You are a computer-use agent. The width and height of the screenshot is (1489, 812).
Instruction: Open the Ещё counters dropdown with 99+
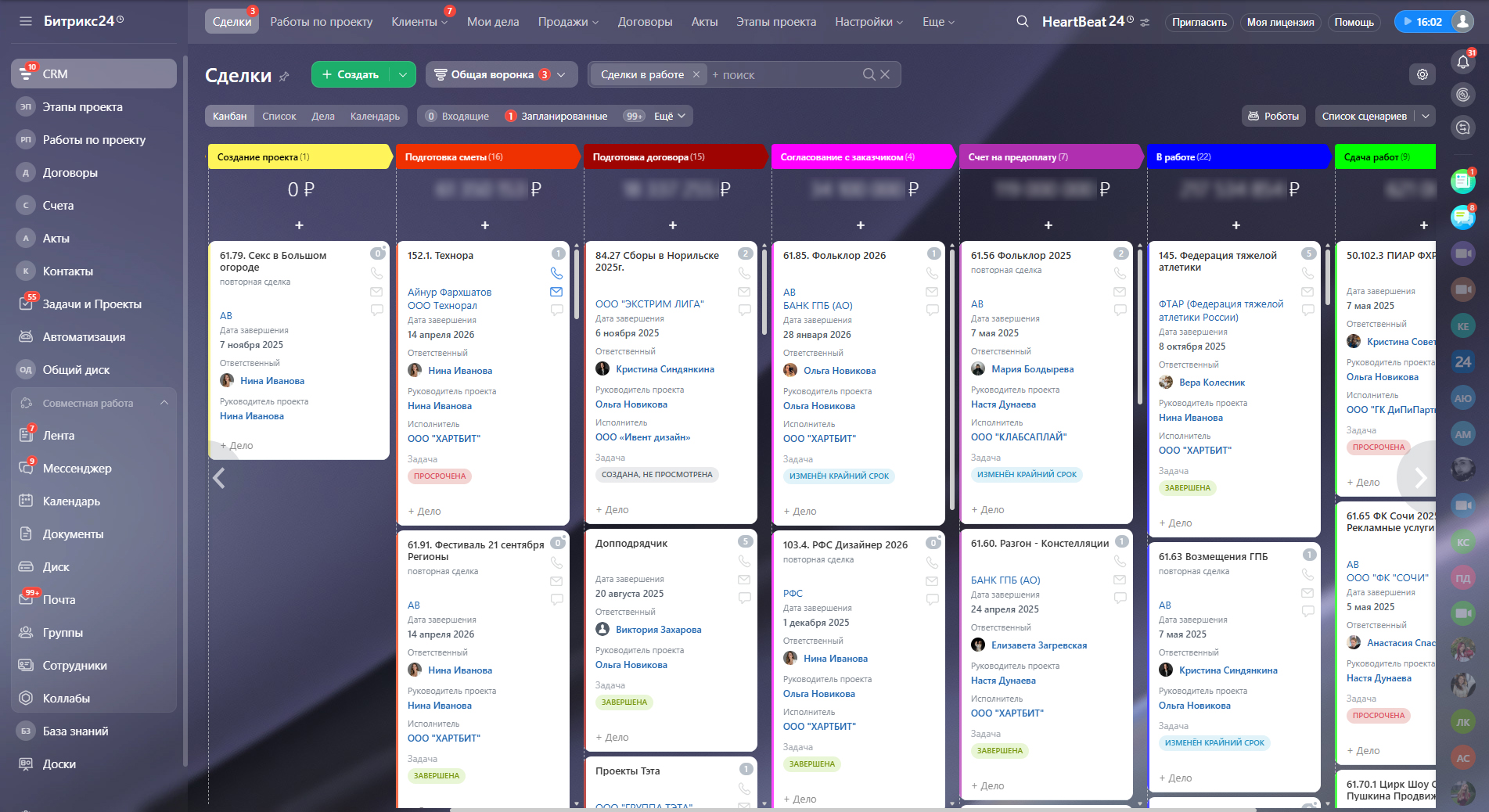tap(656, 117)
